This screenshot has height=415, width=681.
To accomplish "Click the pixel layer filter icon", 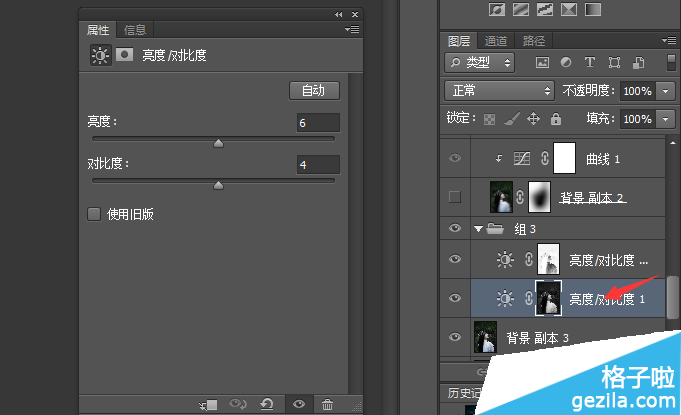I will coord(543,62).
